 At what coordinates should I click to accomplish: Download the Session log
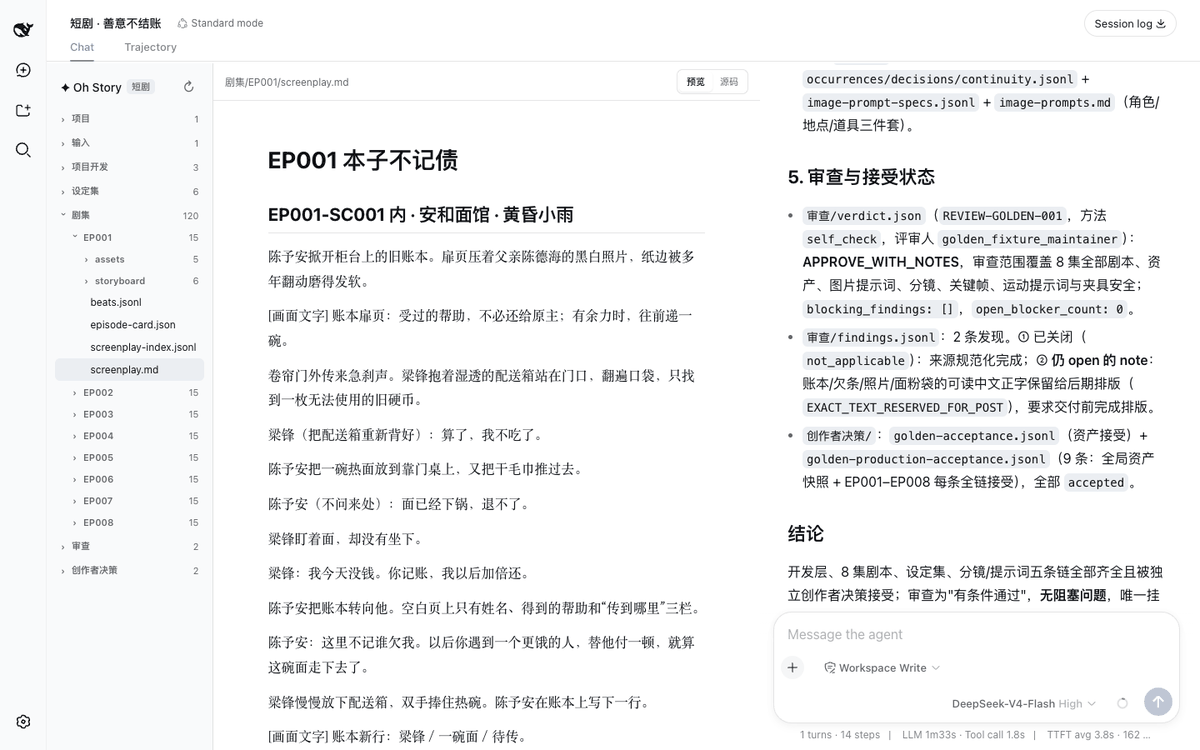(x=1130, y=24)
